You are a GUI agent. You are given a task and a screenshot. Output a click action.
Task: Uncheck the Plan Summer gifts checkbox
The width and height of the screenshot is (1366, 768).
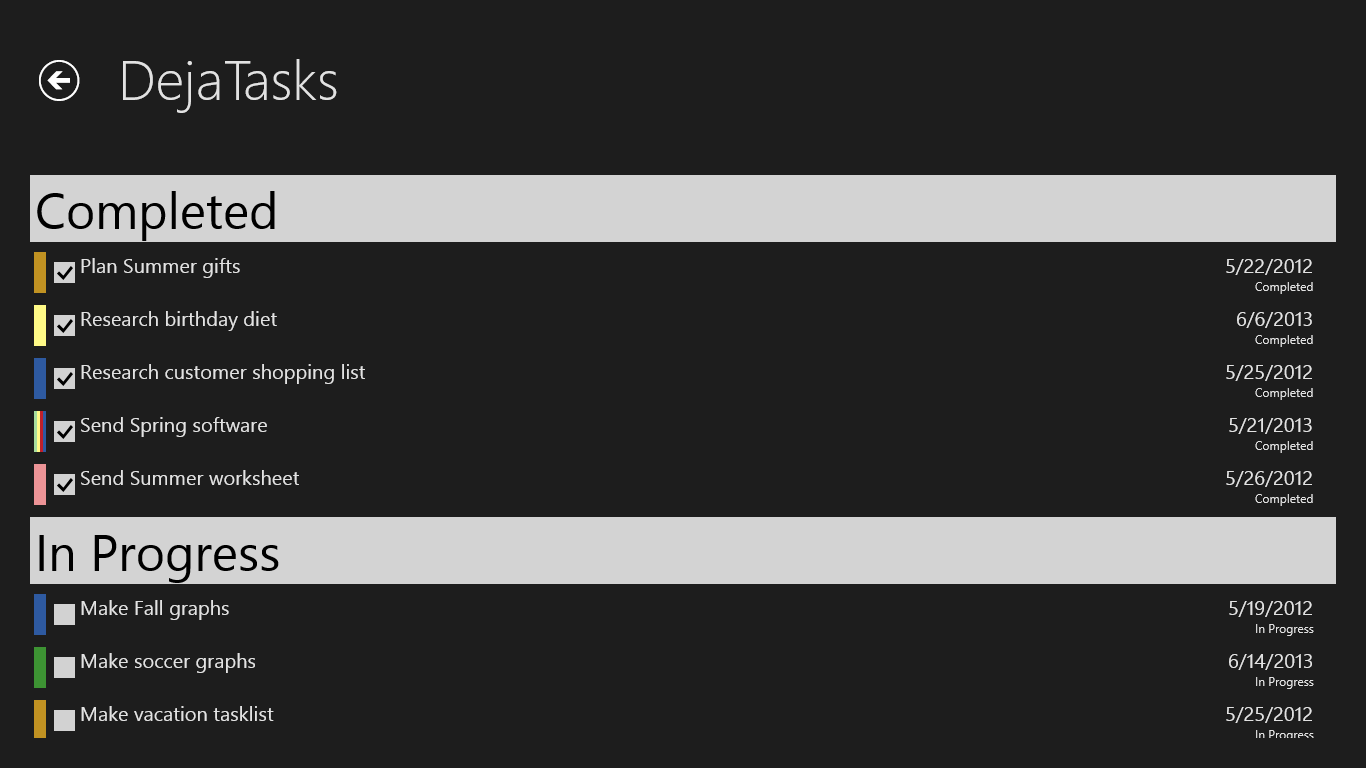pos(64,272)
